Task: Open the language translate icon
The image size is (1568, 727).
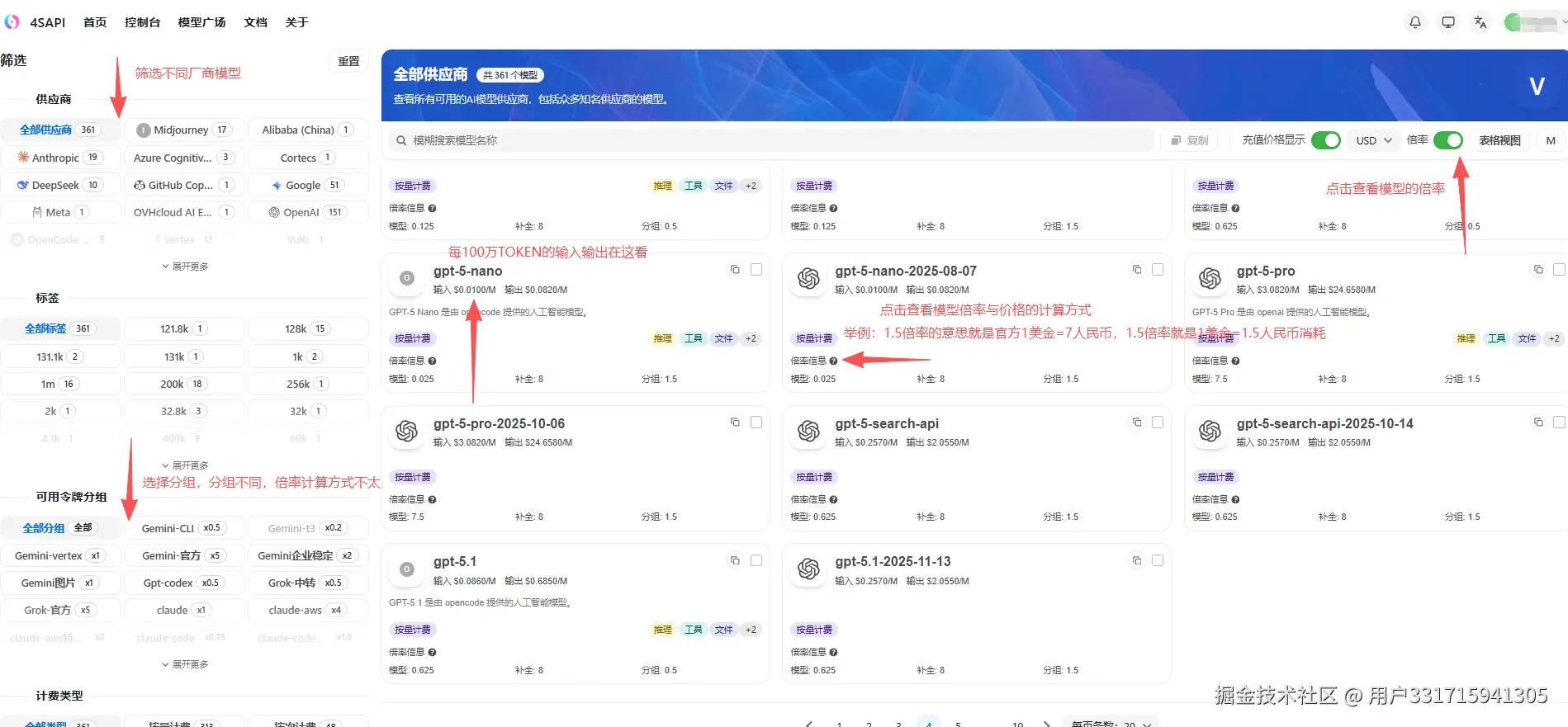Action: (1480, 22)
